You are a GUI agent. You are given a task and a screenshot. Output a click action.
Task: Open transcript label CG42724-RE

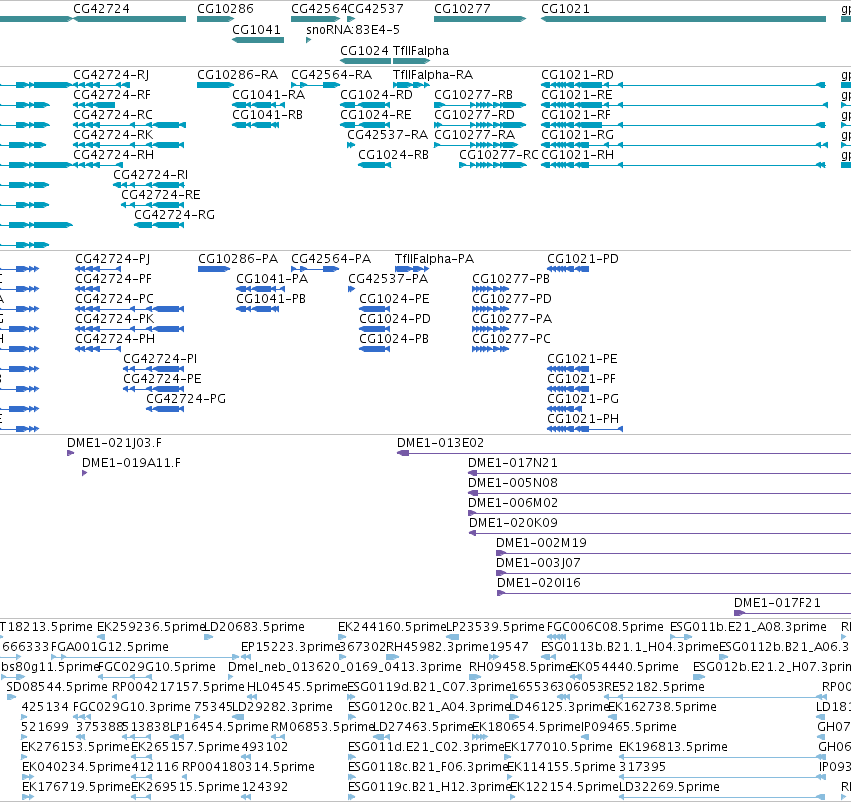[x=161, y=195]
